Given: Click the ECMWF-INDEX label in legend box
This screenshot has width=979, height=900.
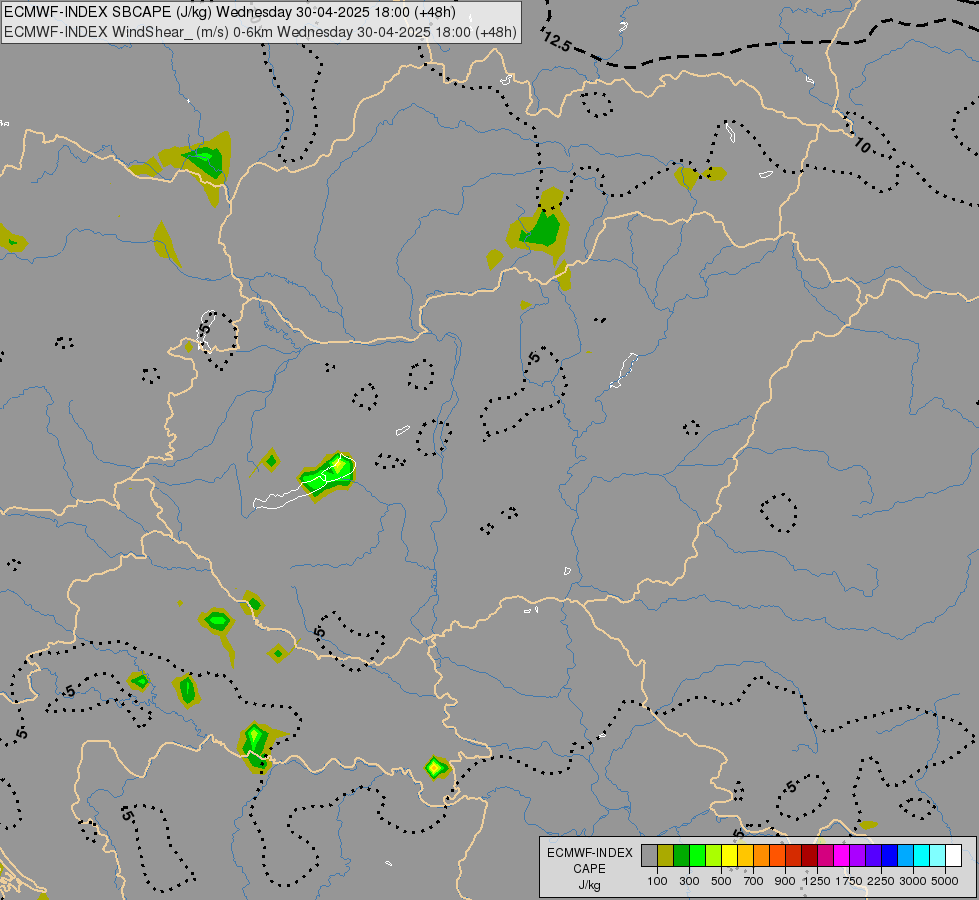Looking at the screenshot, I should (x=589, y=853).
